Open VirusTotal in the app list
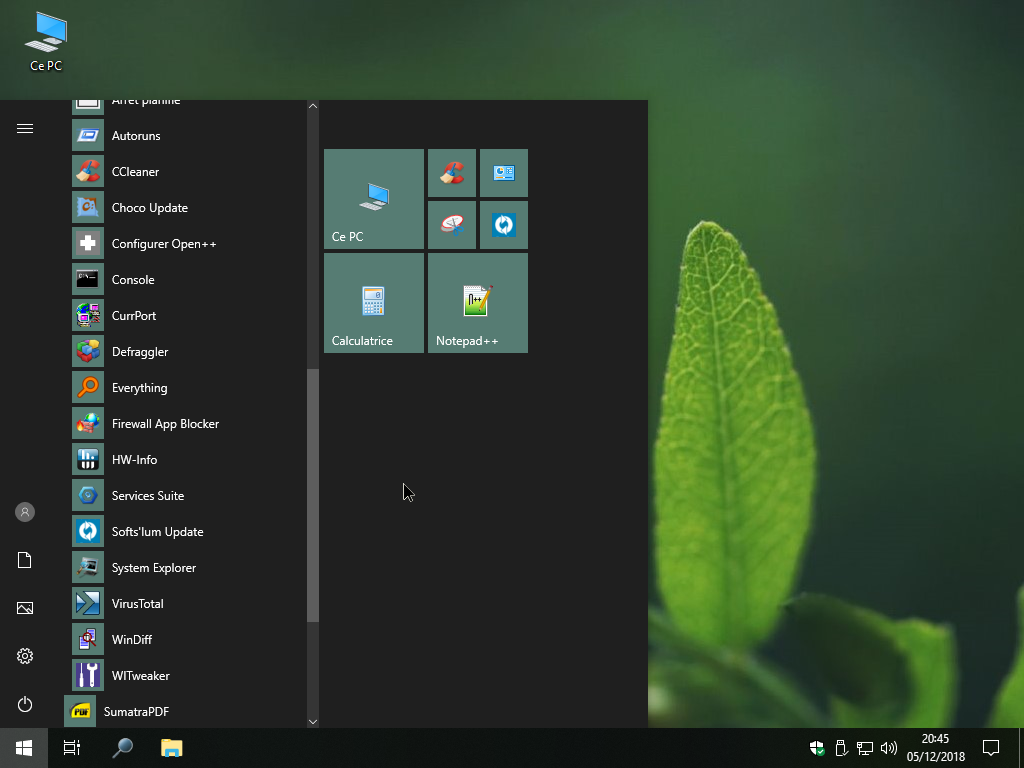 coord(186,603)
